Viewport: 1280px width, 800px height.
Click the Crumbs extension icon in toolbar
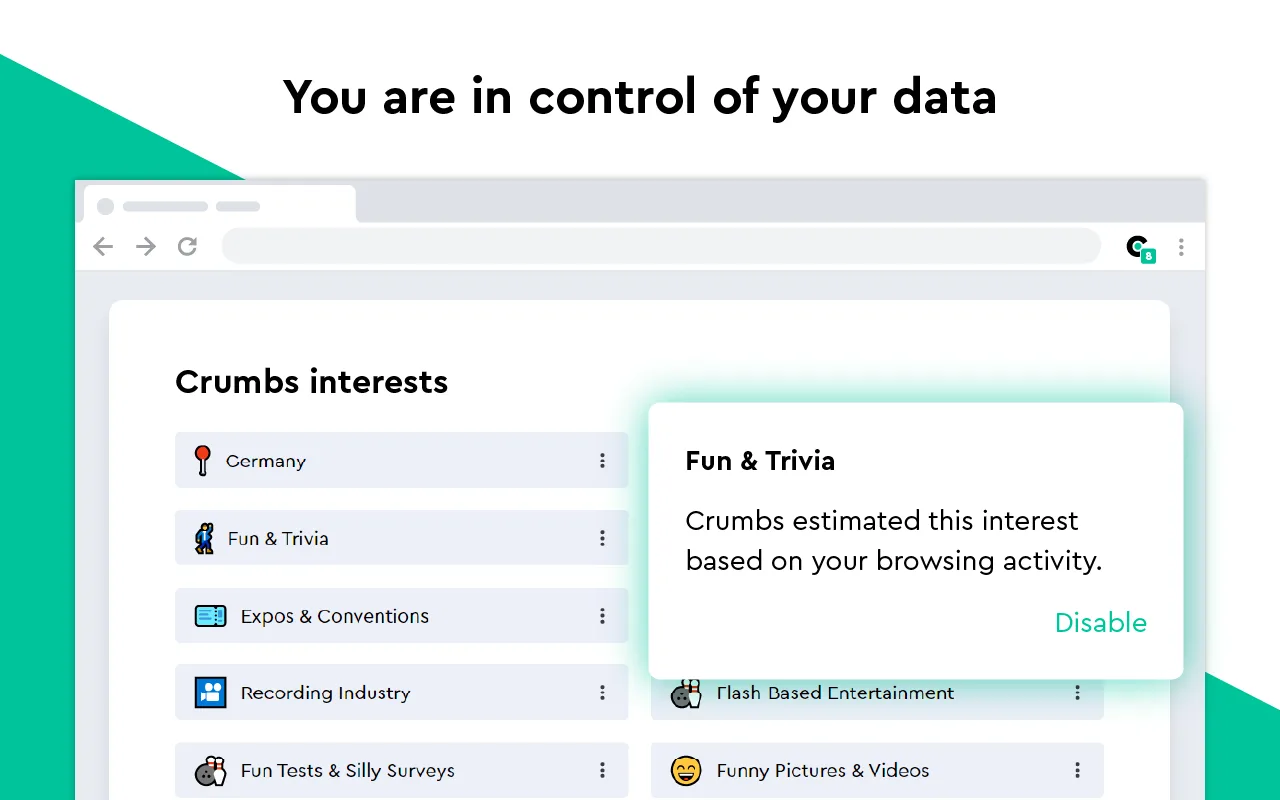(1140, 248)
